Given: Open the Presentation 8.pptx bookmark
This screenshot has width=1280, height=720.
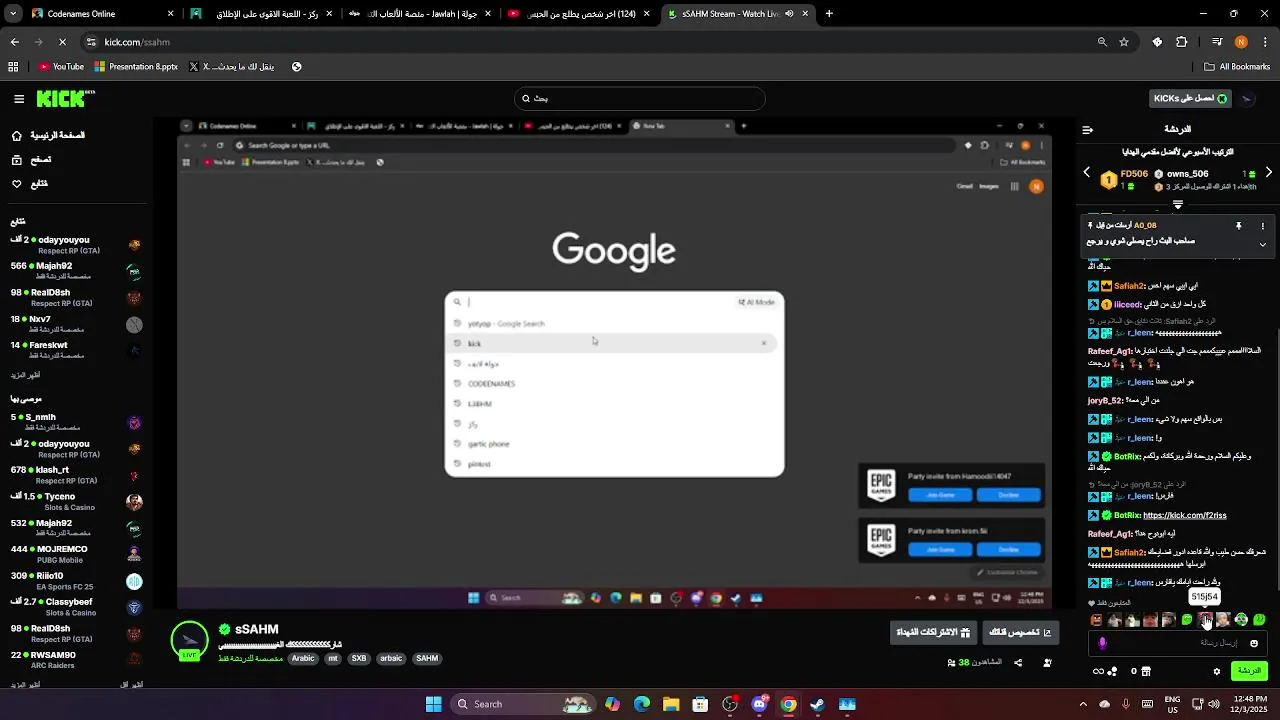Looking at the screenshot, I should (x=136, y=67).
